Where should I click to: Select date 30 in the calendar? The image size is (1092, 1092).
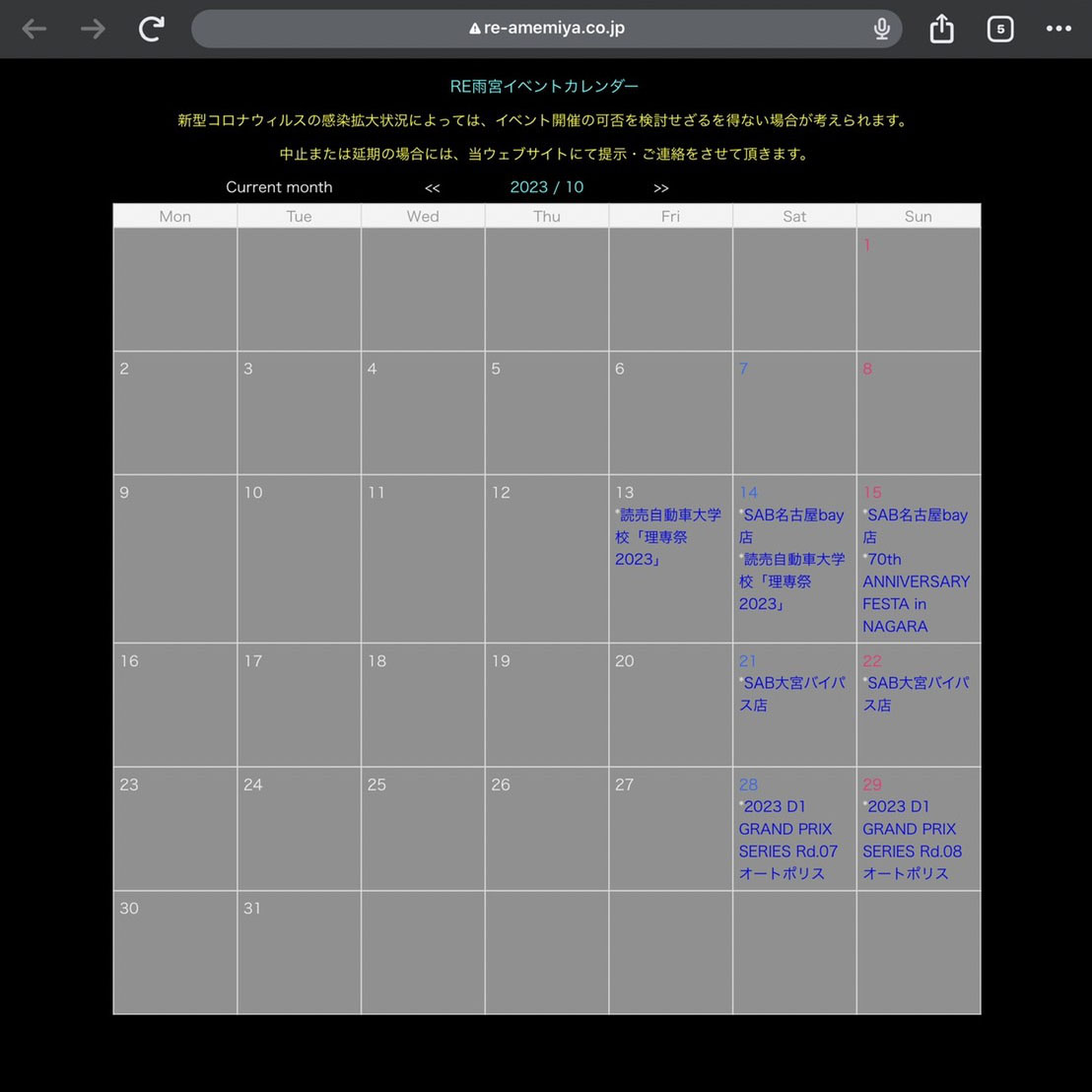pyautogui.click(x=129, y=909)
